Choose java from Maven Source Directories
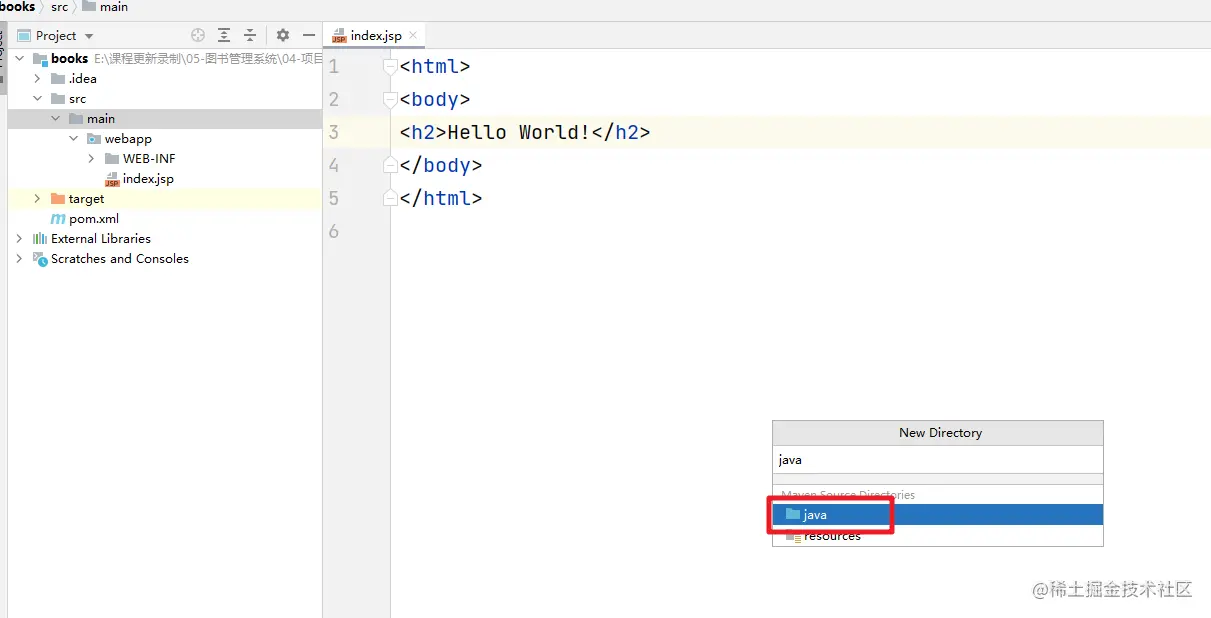The height and width of the screenshot is (618, 1211). point(938,514)
